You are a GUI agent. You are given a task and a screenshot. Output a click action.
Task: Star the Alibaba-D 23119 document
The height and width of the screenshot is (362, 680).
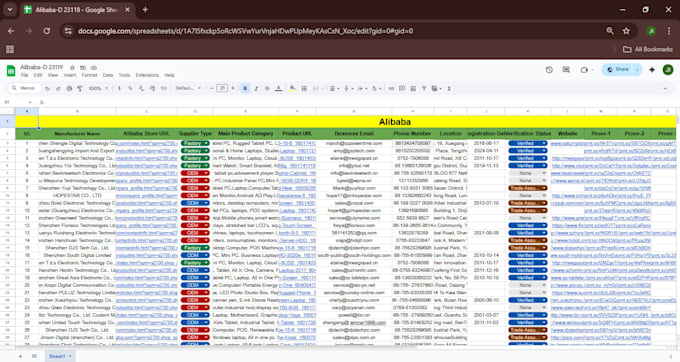(72, 68)
